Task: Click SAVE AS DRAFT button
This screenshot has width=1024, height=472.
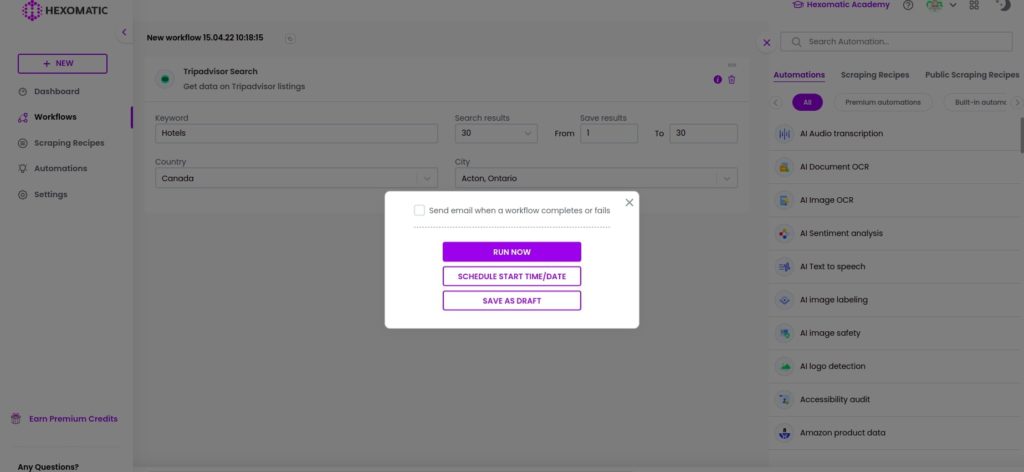Action: [x=511, y=301]
